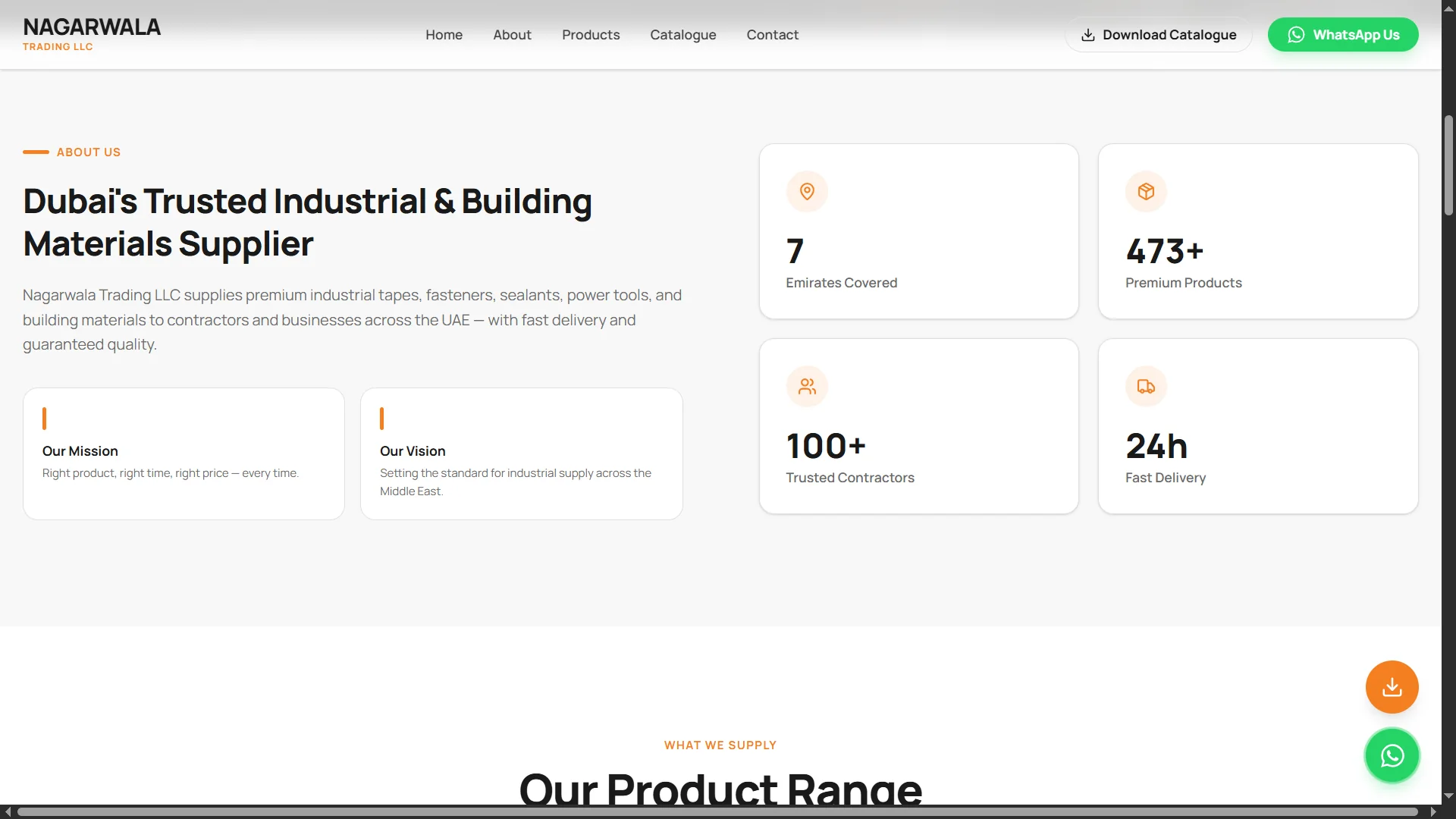This screenshot has height=819, width=1456.
Task: Click the "100+" Trusted Contractors figure
Action: point(826,446)
